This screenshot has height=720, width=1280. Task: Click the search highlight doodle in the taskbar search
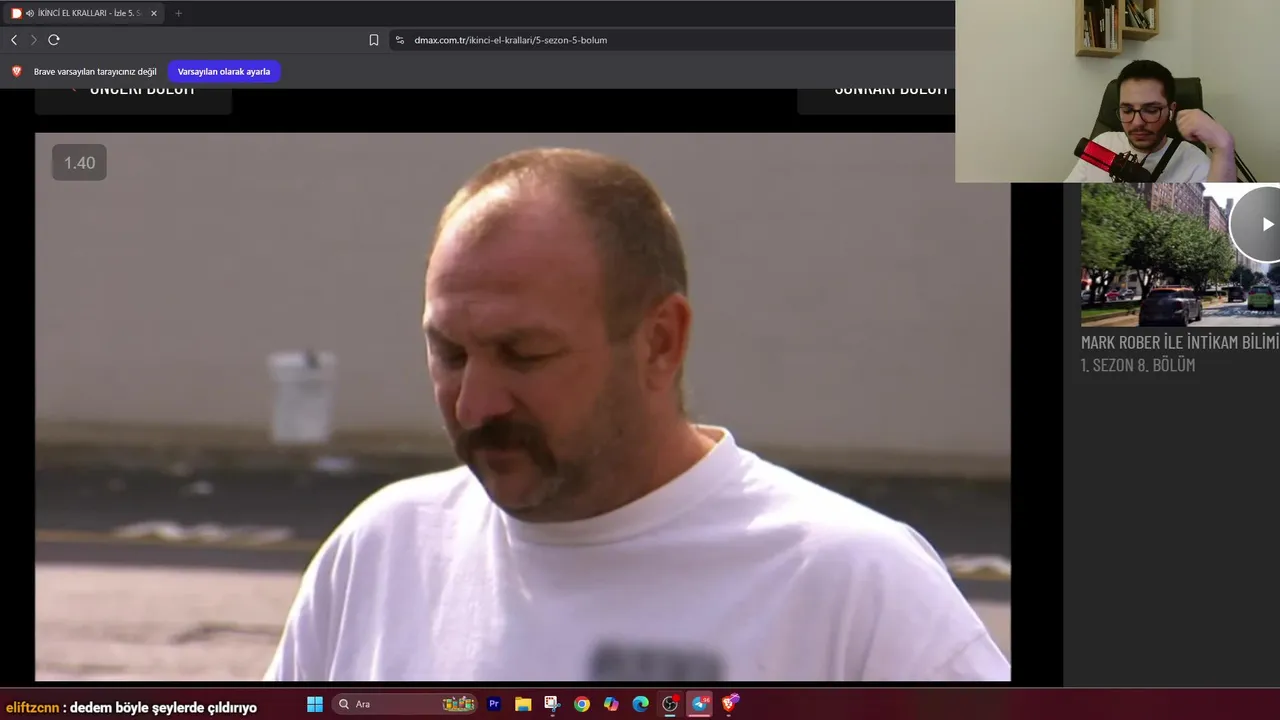click(459, 704)
